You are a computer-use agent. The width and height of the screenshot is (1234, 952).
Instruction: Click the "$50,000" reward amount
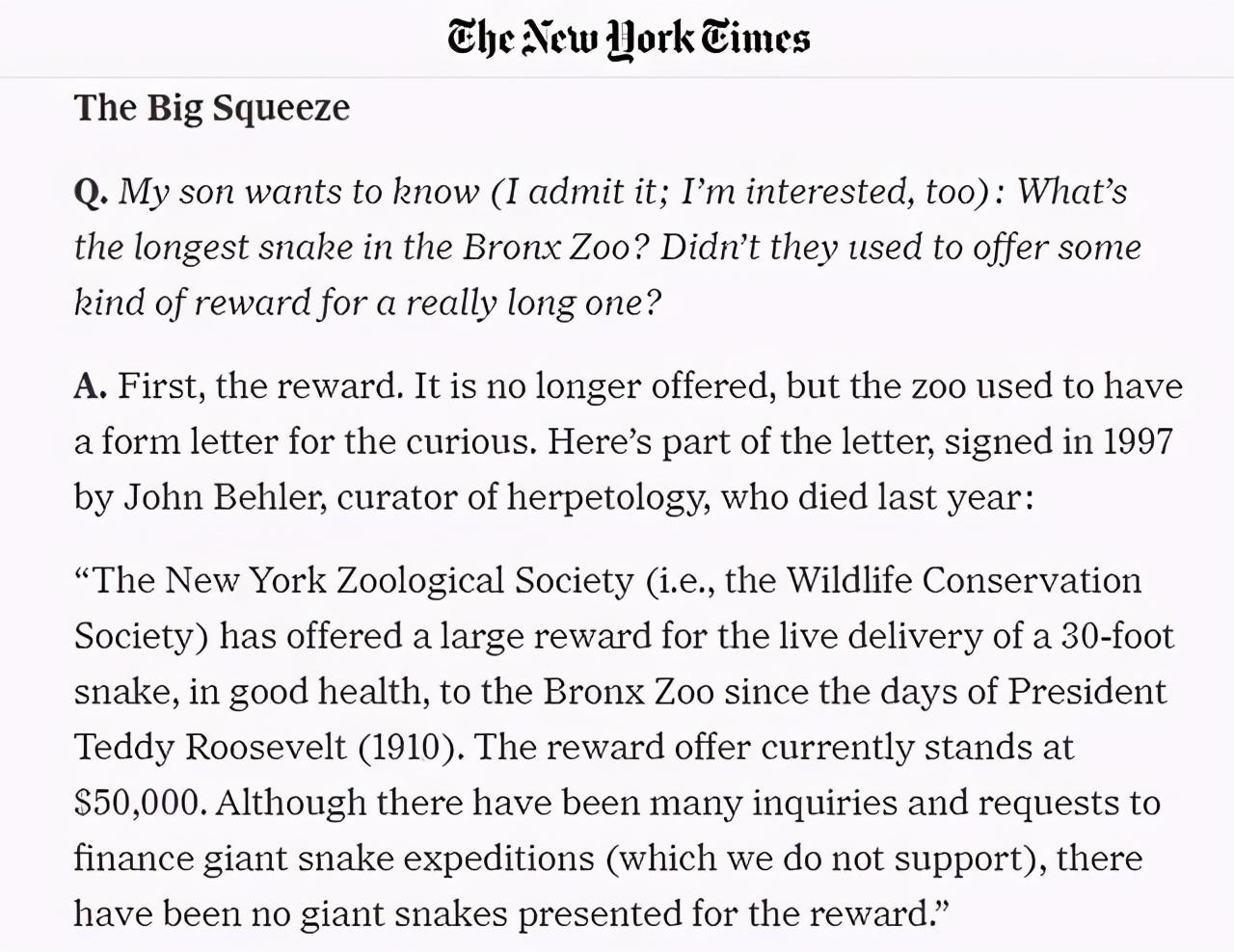(139, 803)
